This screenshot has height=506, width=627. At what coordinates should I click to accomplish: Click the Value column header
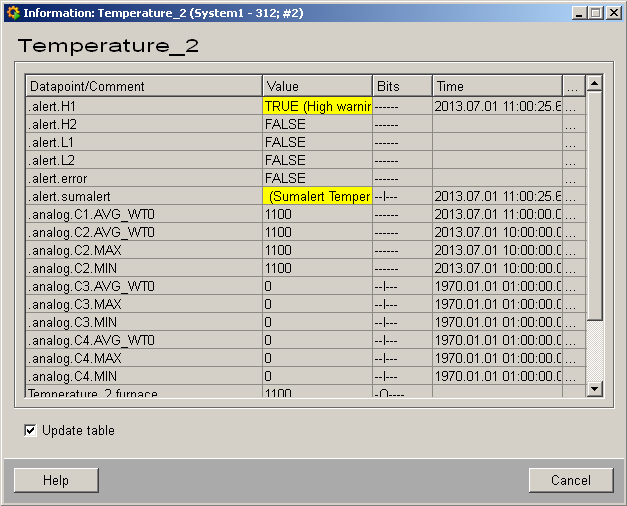point(316,86)
